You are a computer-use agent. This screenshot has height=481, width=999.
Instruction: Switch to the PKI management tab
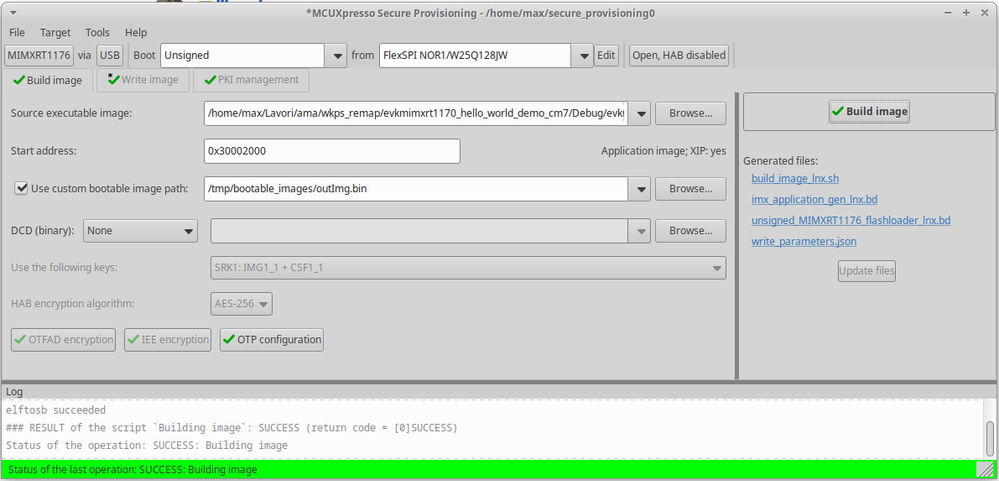pyautogui.click(x=251, y=80)
